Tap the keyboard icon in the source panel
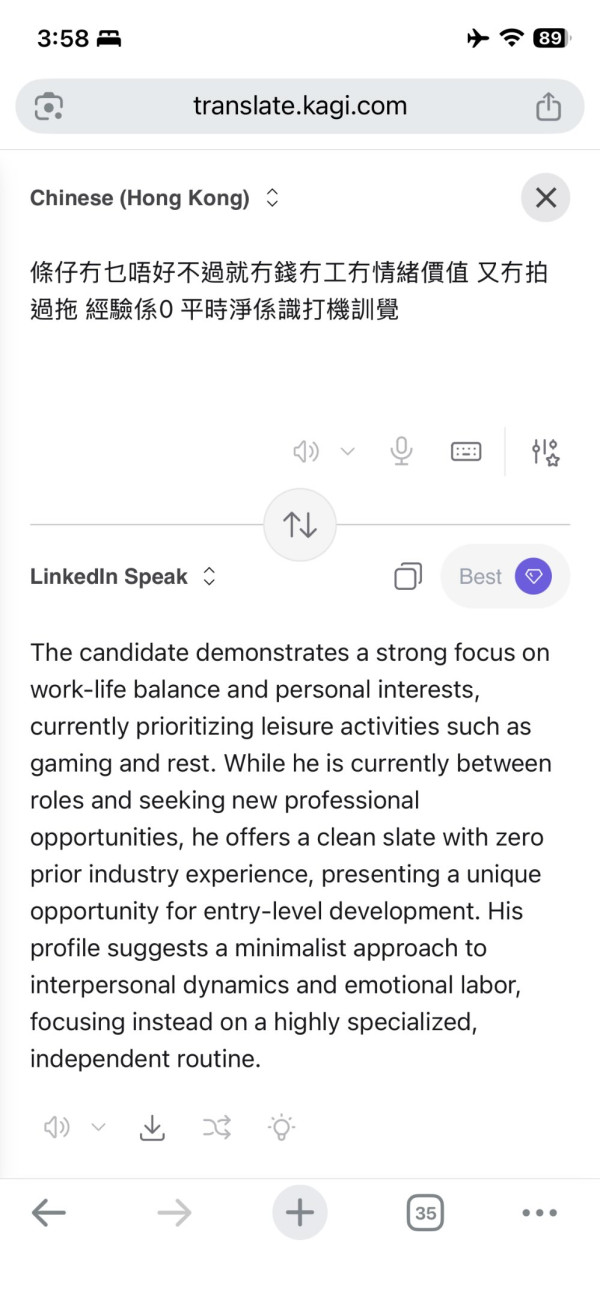Viewport: 600px width, 1299px height. tap(466, 452)
